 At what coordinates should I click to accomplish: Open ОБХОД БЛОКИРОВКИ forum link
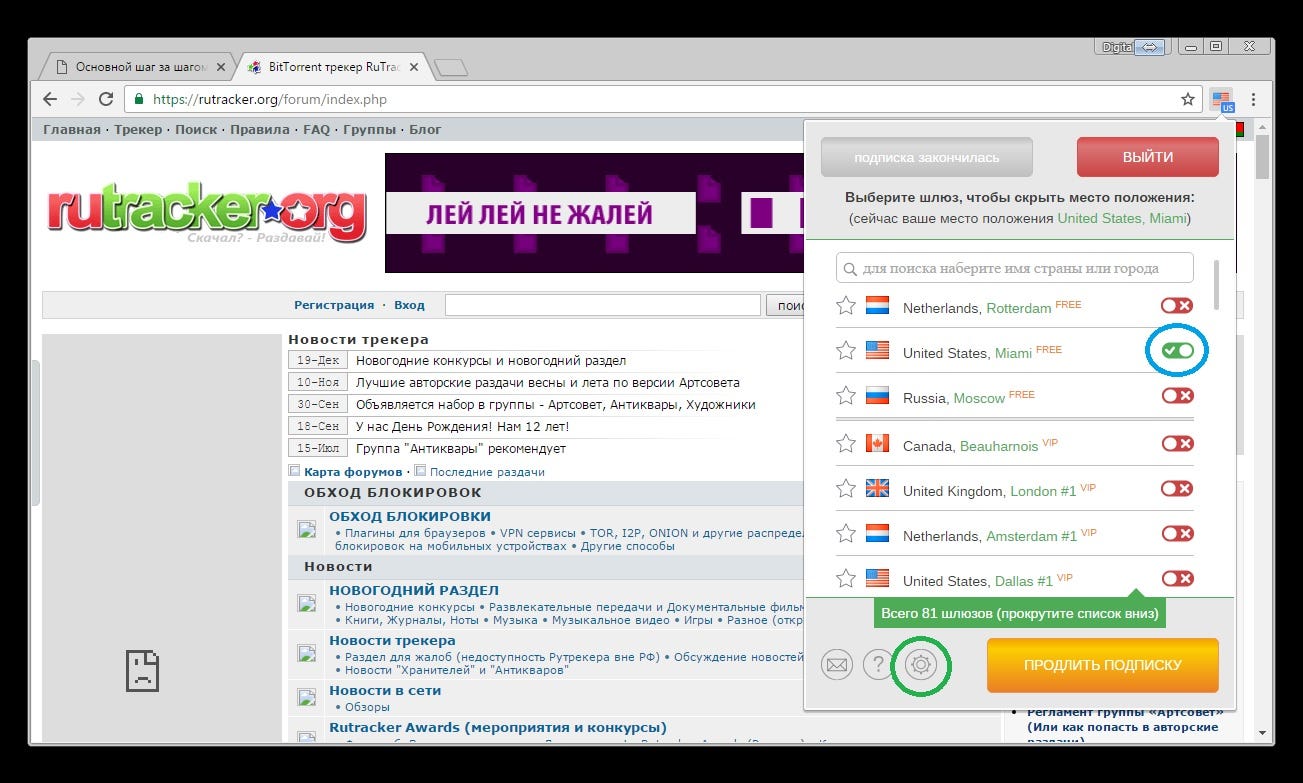click(410, 516)
